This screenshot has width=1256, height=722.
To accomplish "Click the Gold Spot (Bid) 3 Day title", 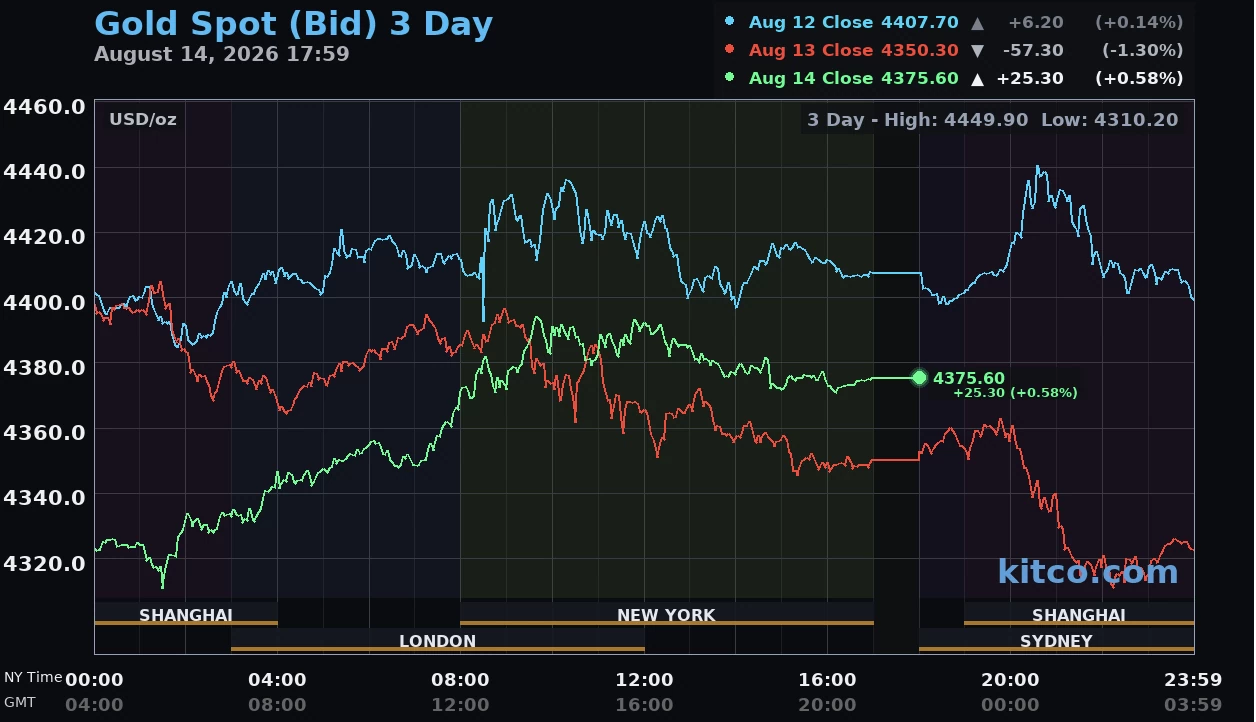I will coord(293,23).
